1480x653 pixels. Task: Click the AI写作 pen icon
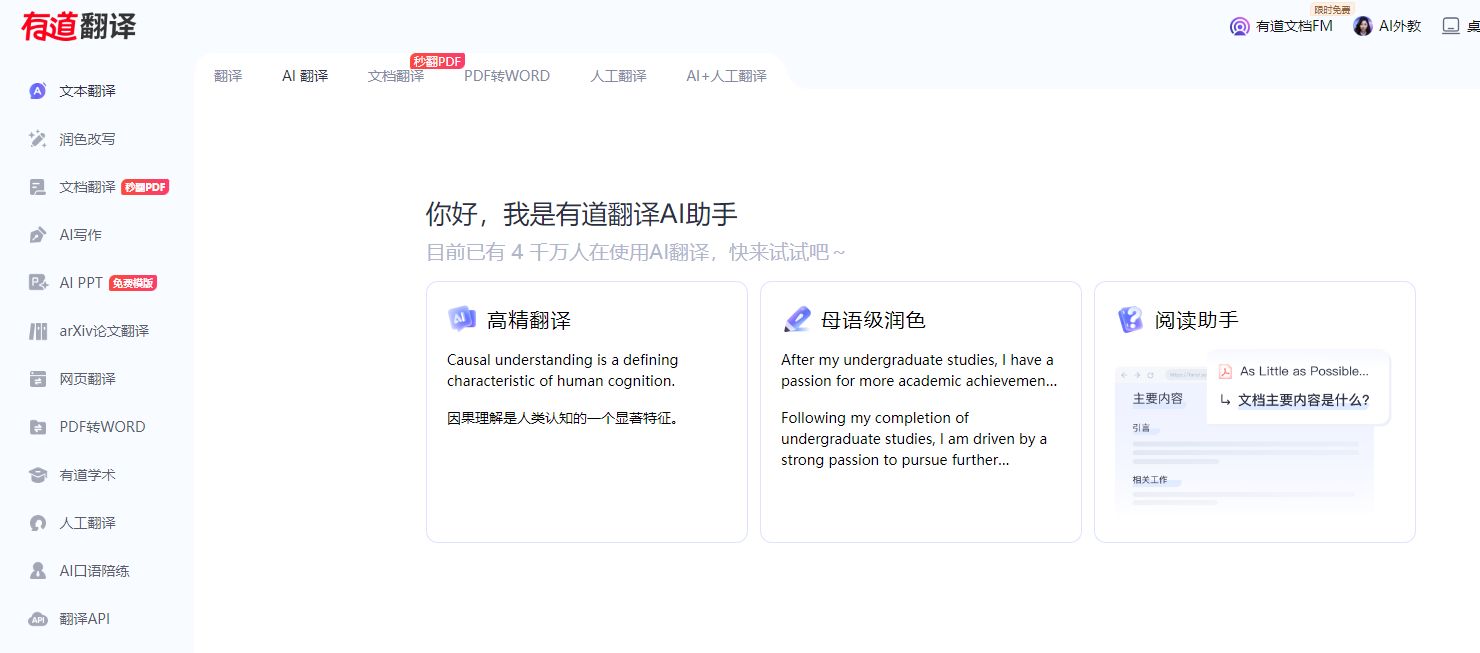pos(38,235)
